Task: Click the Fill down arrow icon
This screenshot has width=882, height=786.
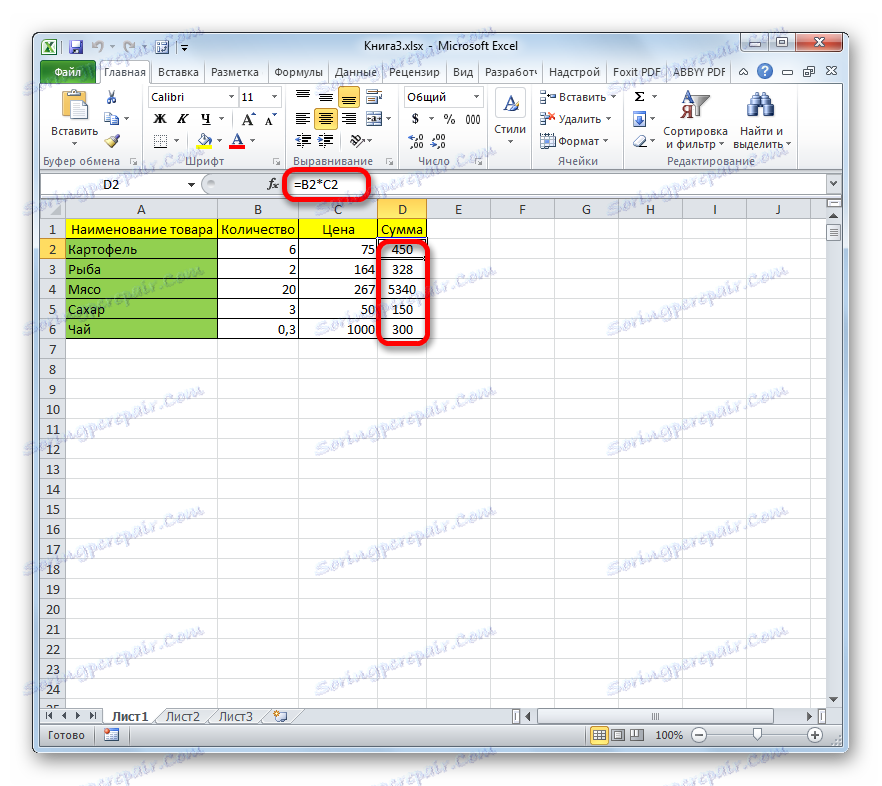Action: pos(640,119)
